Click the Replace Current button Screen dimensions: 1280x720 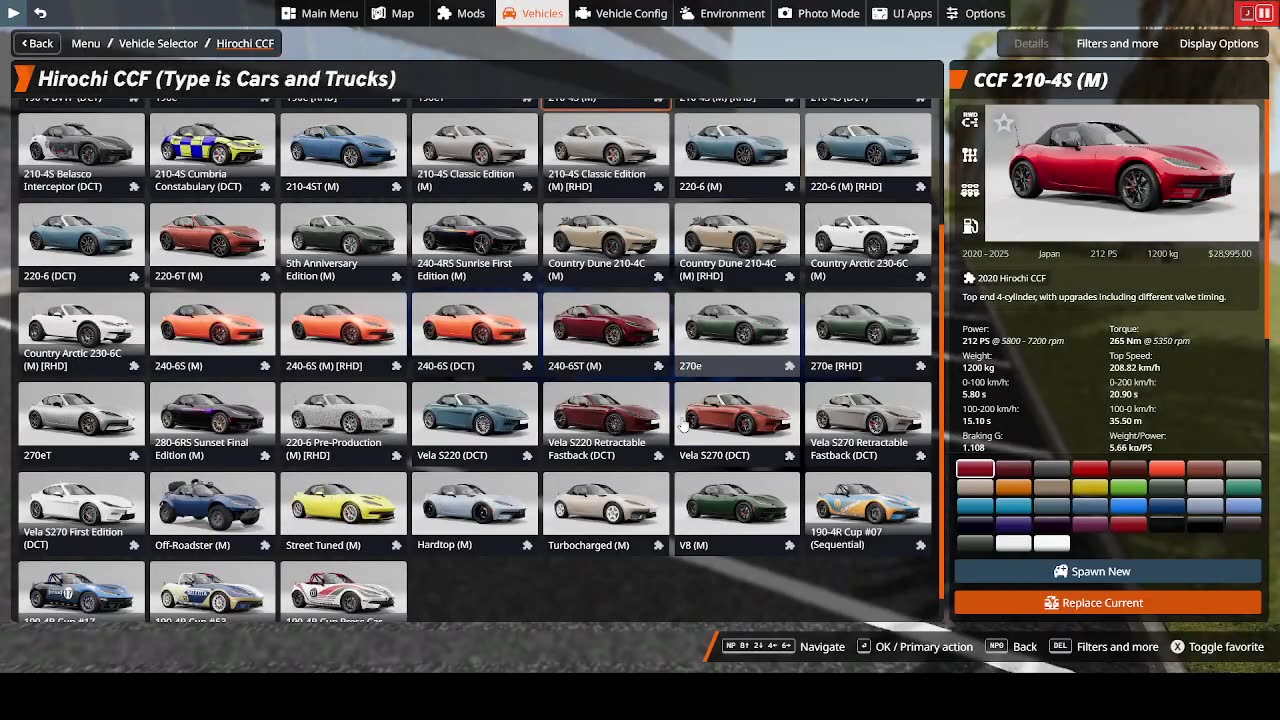pos(1108,603)
